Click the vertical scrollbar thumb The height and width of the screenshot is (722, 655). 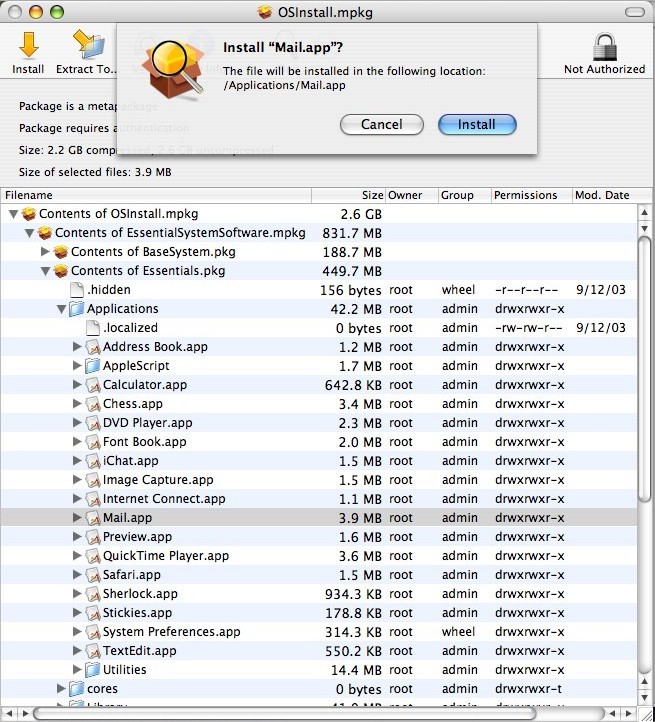pos(645,368)
